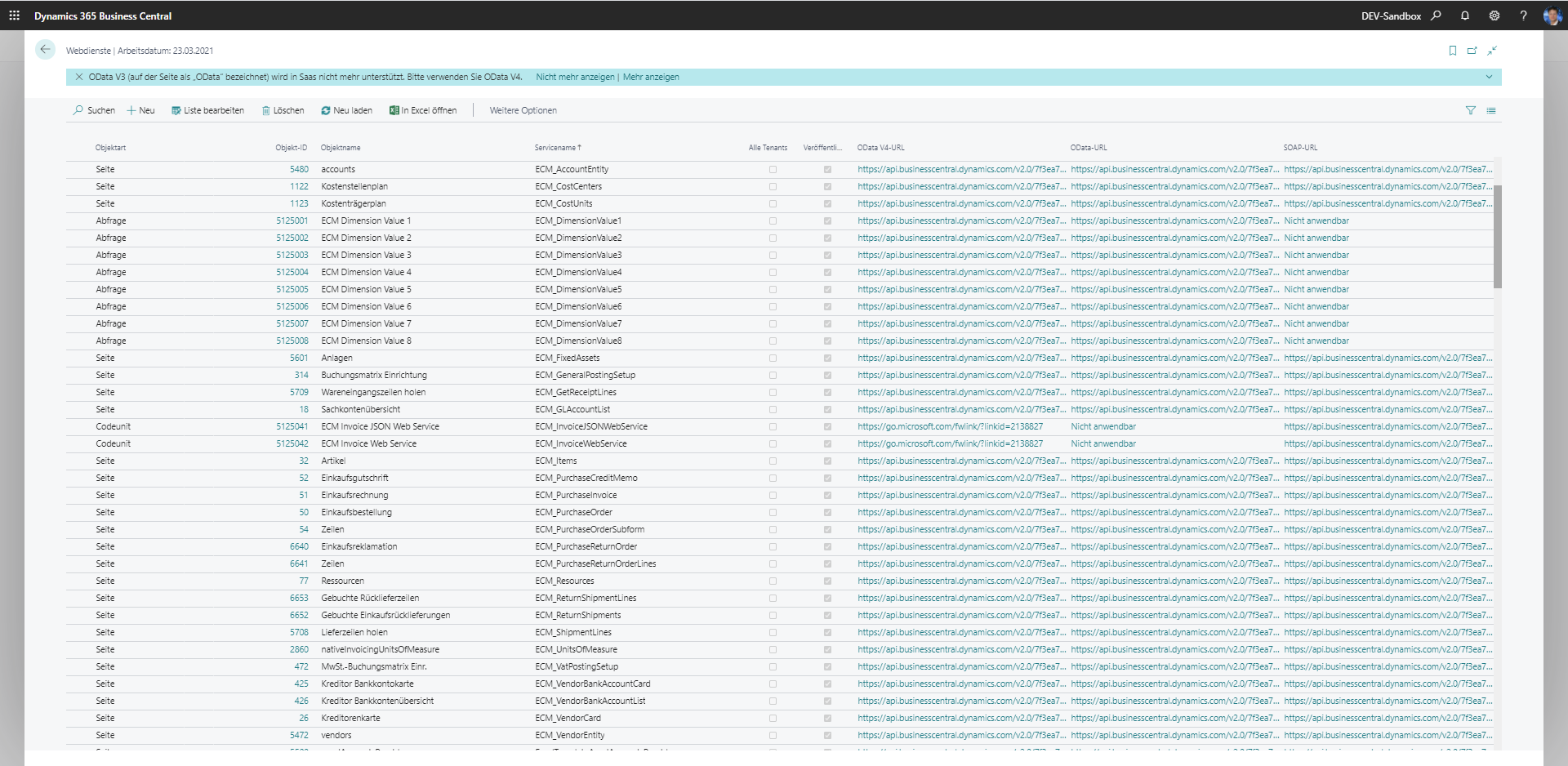The width and height of the screenshot is (1568, 766).
Task: Select ECM_VendorBankAccountList cell
Action: [x=590, y=701]
